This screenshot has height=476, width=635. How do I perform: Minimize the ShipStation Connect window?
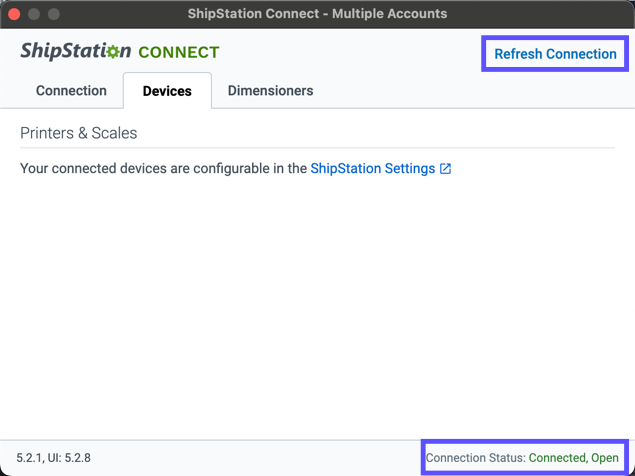click(x=34, y=14)
